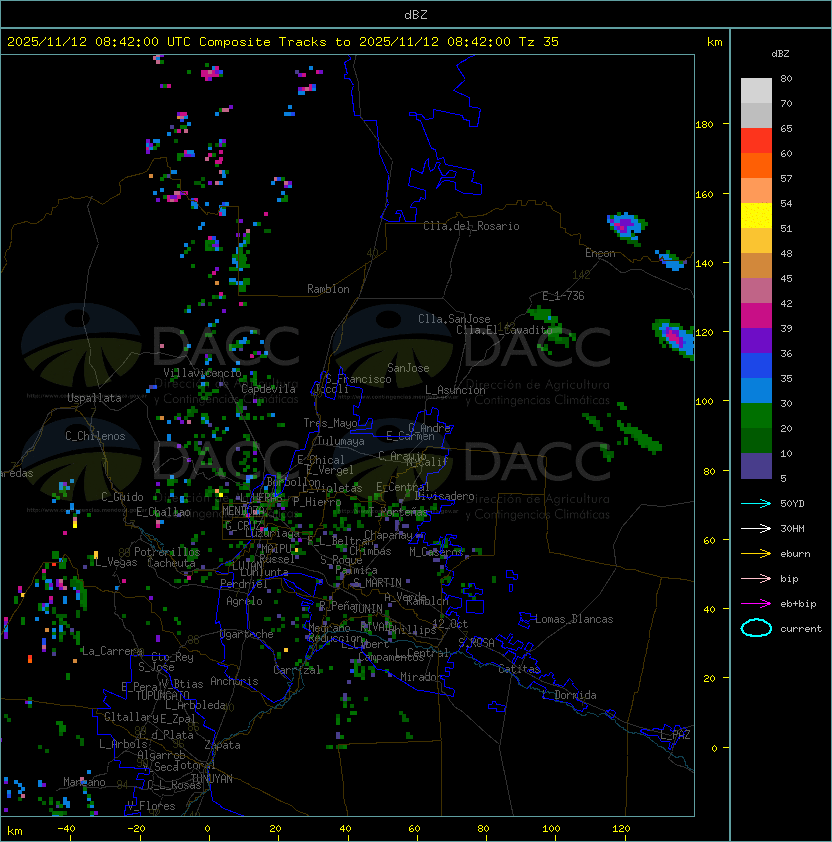Click the 'Uspallata' map label

(x=94, y=398)
